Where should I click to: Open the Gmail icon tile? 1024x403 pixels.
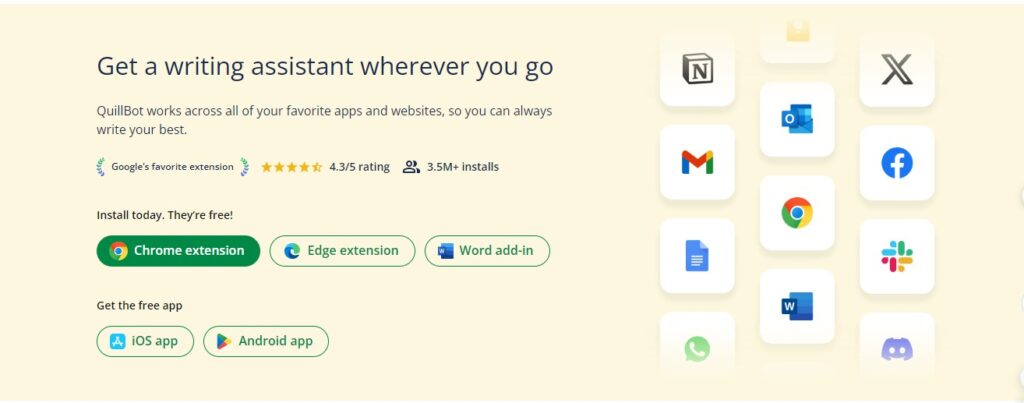coord(697,162)
